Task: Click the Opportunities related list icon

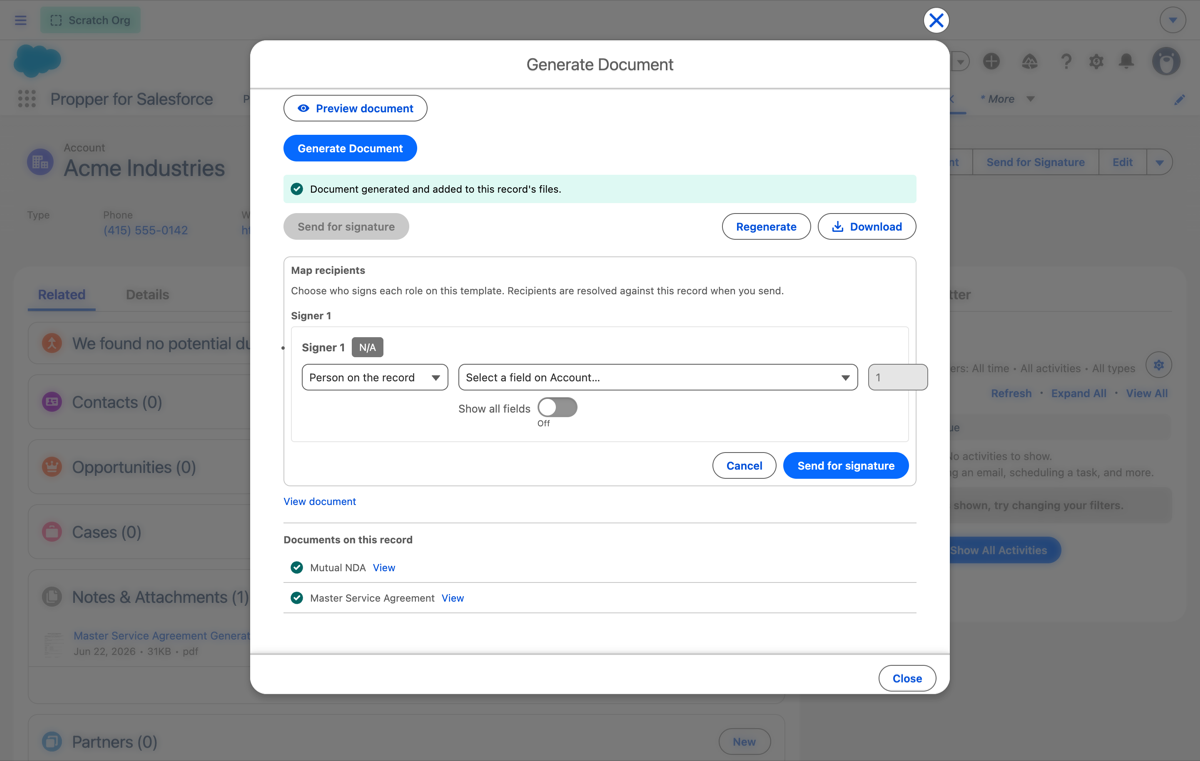Action: tap(52, 467)
